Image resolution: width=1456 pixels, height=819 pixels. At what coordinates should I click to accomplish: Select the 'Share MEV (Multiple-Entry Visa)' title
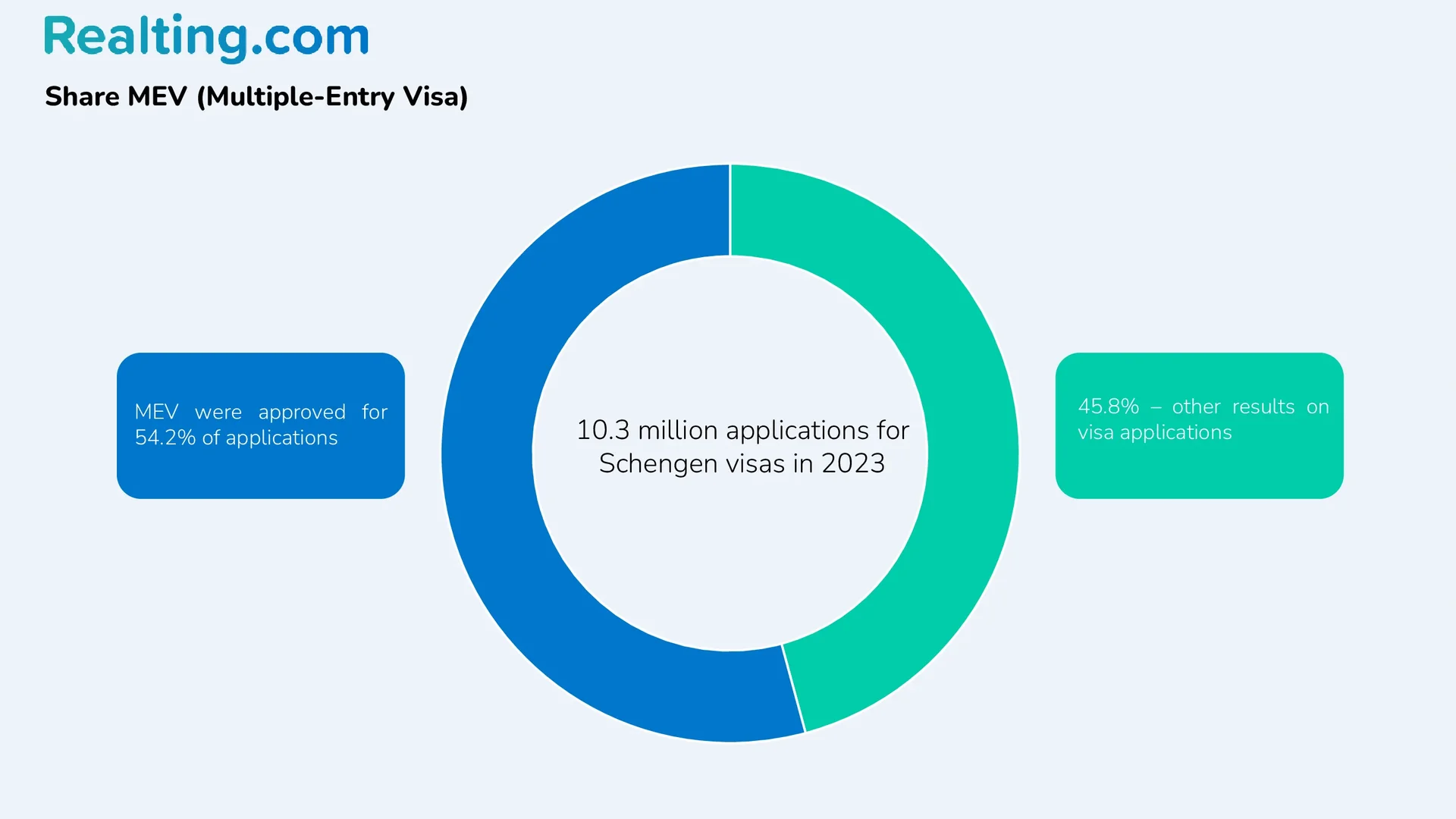tap(256, 97)
